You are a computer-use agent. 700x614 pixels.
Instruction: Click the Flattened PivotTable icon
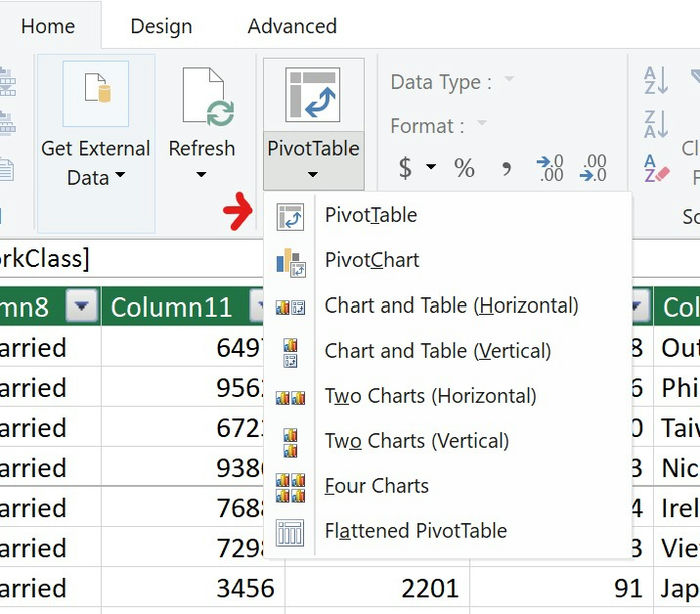tap(290, 532)
